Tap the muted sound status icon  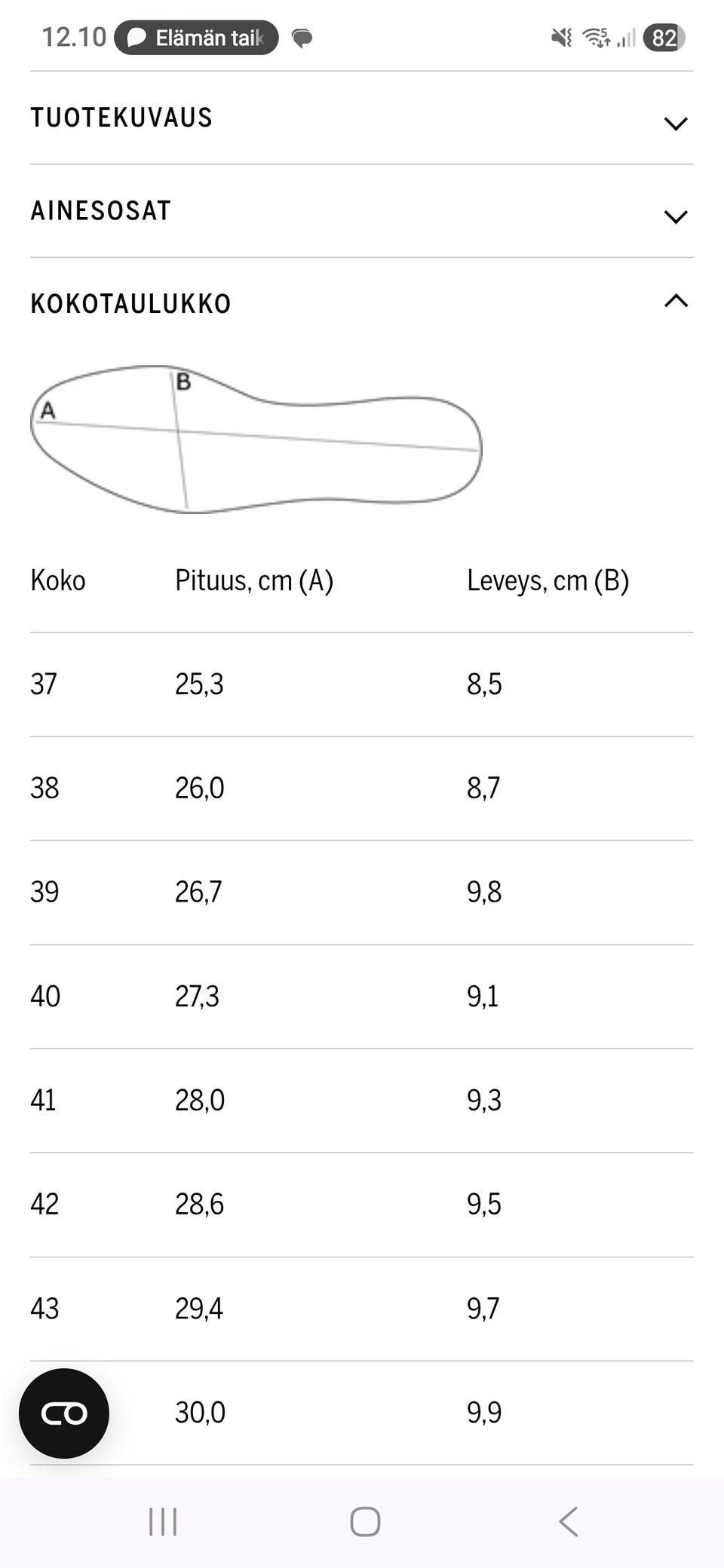[x=561, y=38]
